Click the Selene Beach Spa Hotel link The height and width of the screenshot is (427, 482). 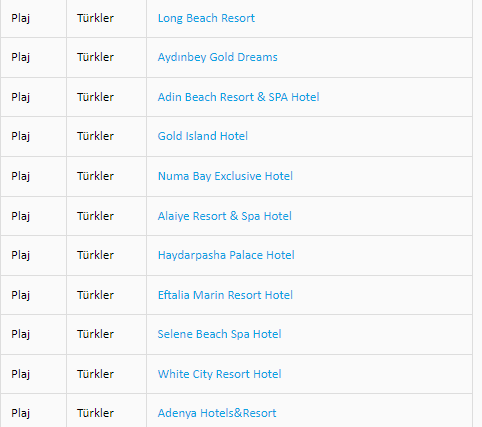(219, 334)
